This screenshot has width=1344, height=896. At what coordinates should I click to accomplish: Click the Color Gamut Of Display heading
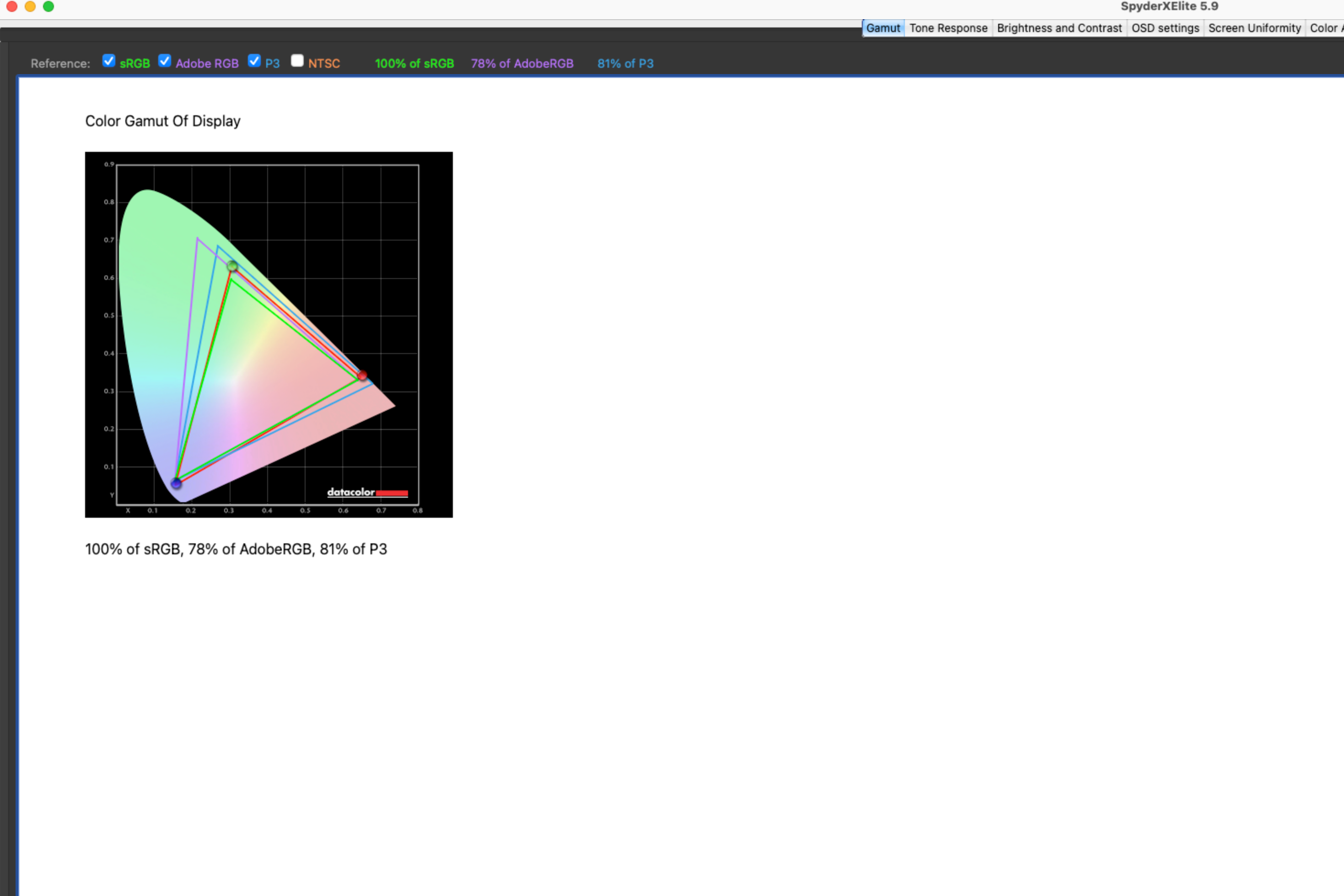point(163,121)
